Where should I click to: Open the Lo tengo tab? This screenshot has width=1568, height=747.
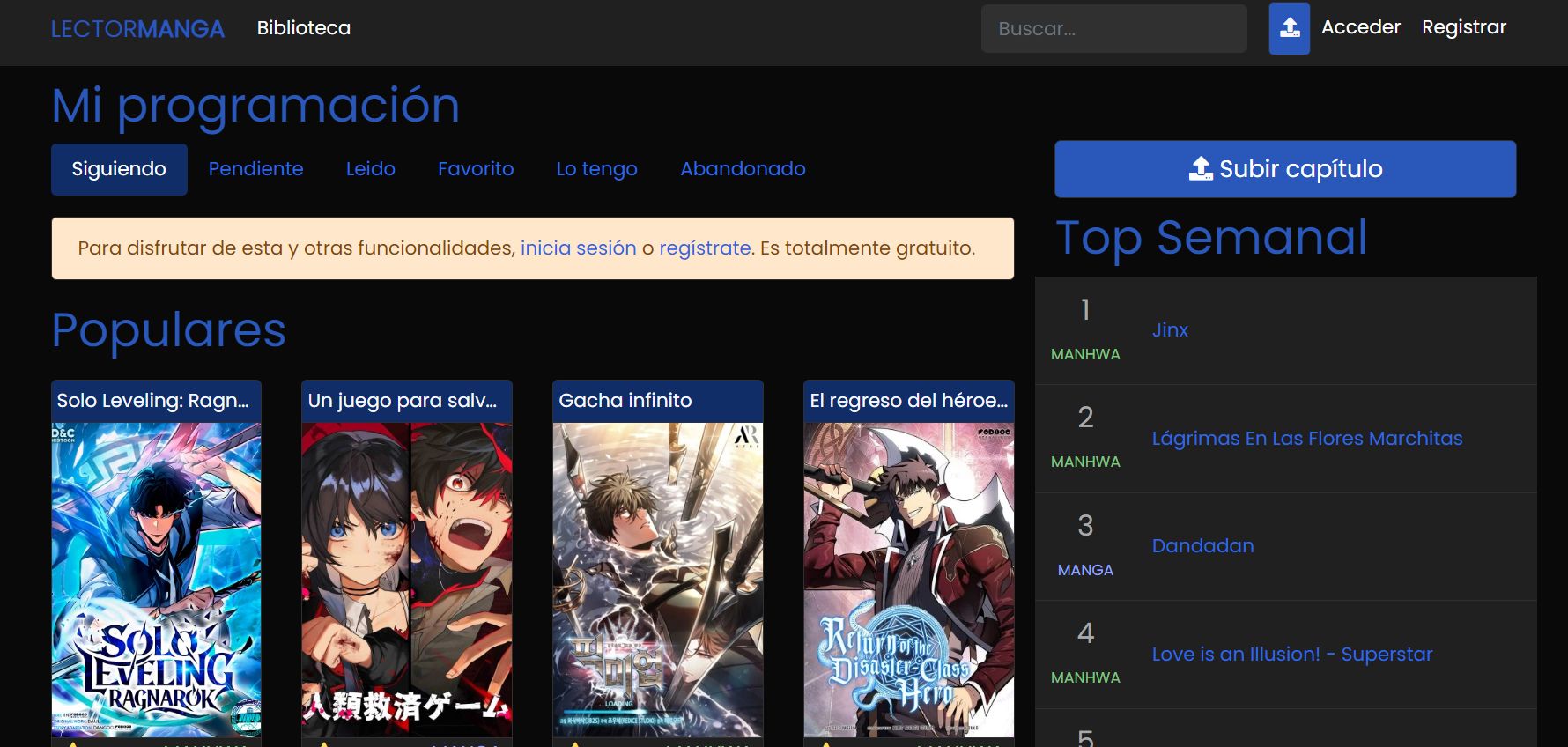pos(596,169)
